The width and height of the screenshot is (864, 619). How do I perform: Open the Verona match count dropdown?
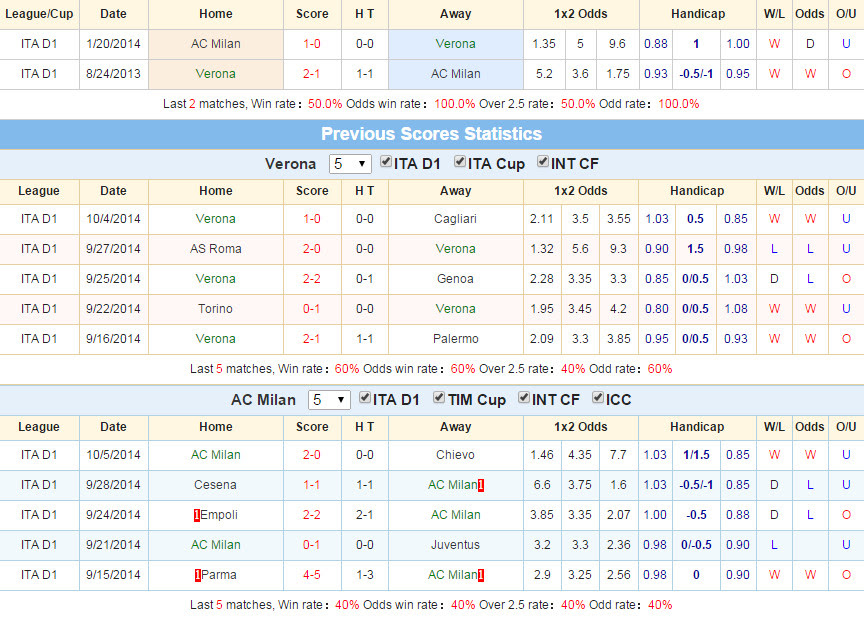pos(350,164)
